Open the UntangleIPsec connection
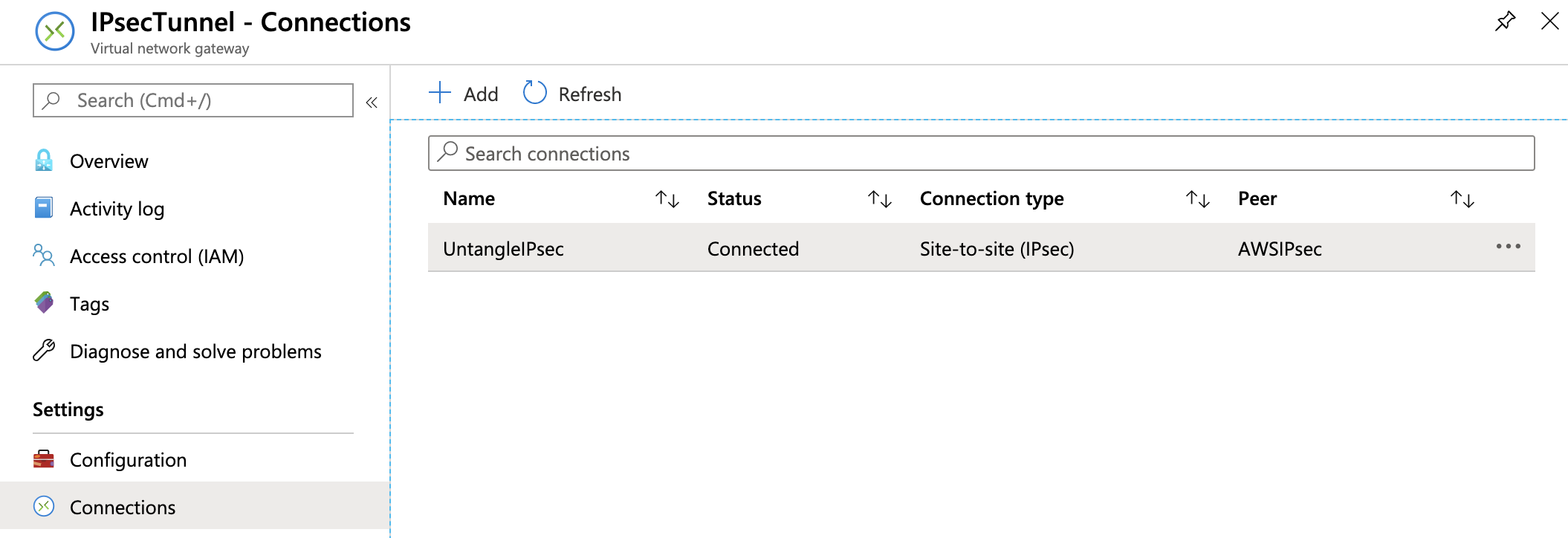The image size is (1568, 538). point(503,249)
